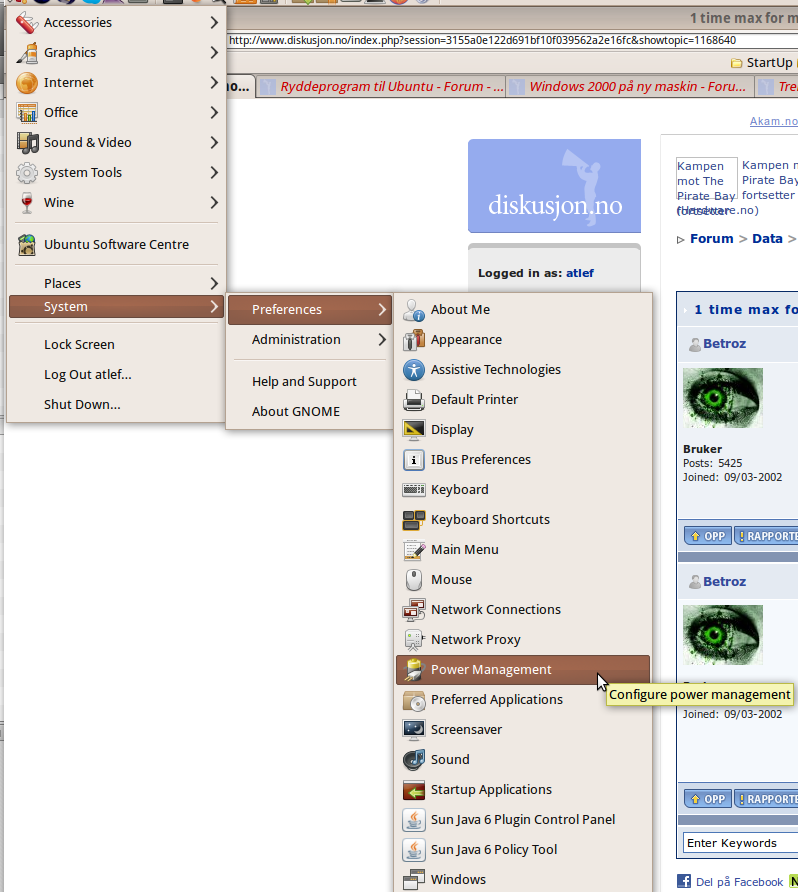Expand the Wine submenu arrow
The image size is (798, 892).
click(214, 203)
